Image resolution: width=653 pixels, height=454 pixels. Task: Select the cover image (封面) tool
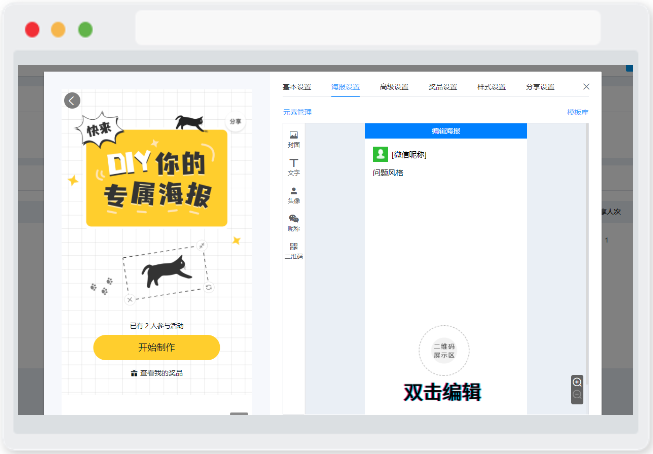point(294,139)
